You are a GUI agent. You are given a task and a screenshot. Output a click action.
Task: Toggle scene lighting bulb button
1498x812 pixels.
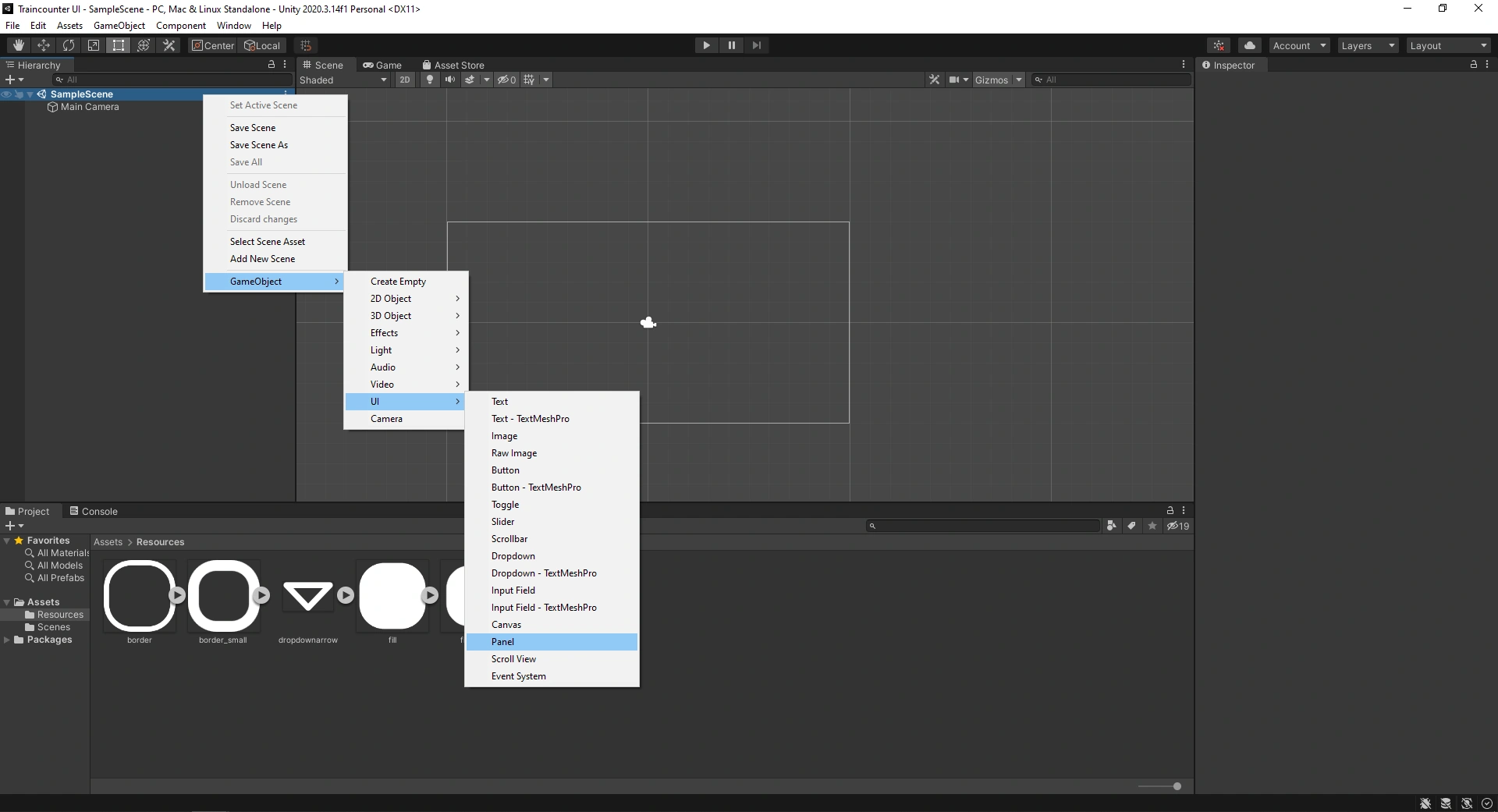click(x=429, y=80)
